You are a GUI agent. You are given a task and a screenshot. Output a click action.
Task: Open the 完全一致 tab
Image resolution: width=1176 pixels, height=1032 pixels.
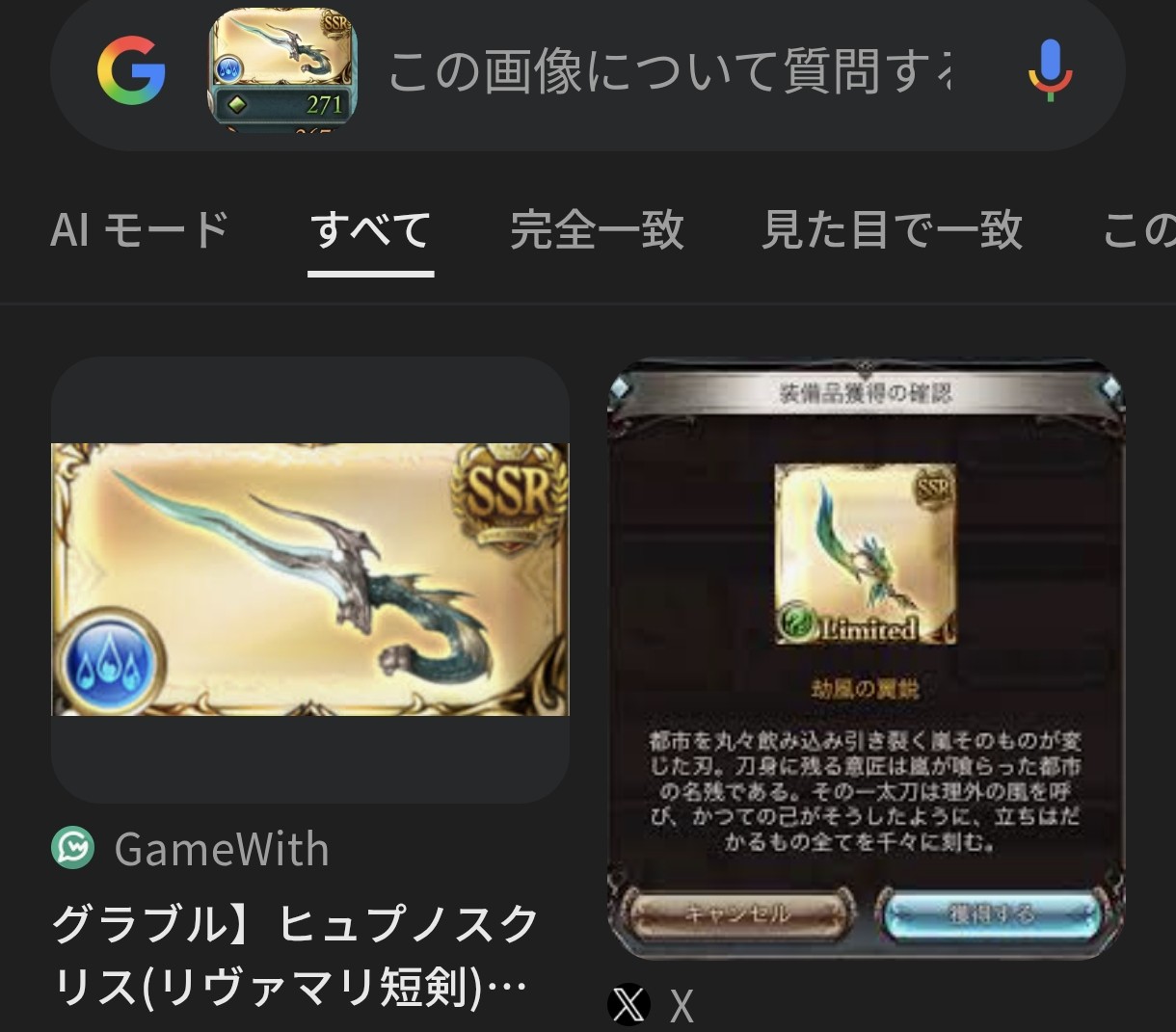(x=597, y=229)
